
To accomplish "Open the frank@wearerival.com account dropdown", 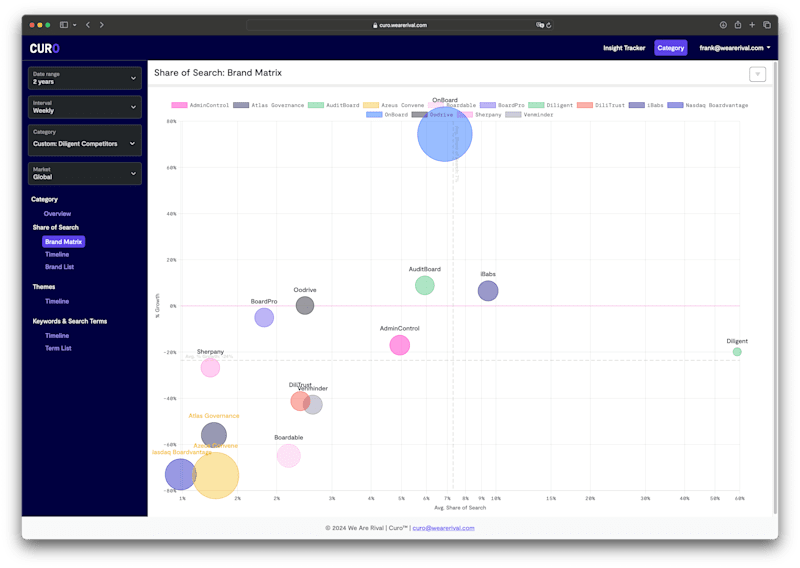I will coord(735,48).
